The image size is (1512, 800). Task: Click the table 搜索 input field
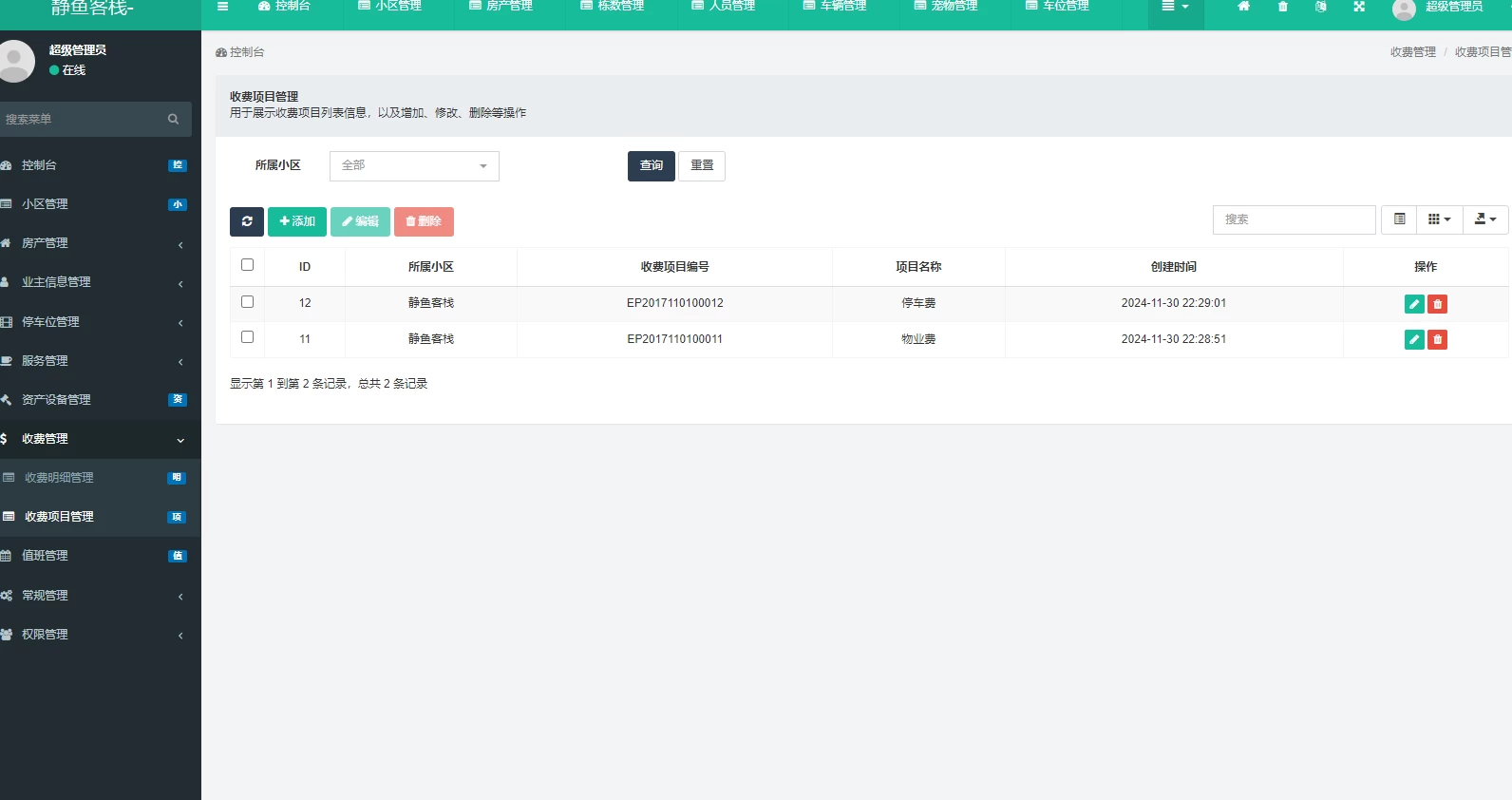tap(1294, 219)
